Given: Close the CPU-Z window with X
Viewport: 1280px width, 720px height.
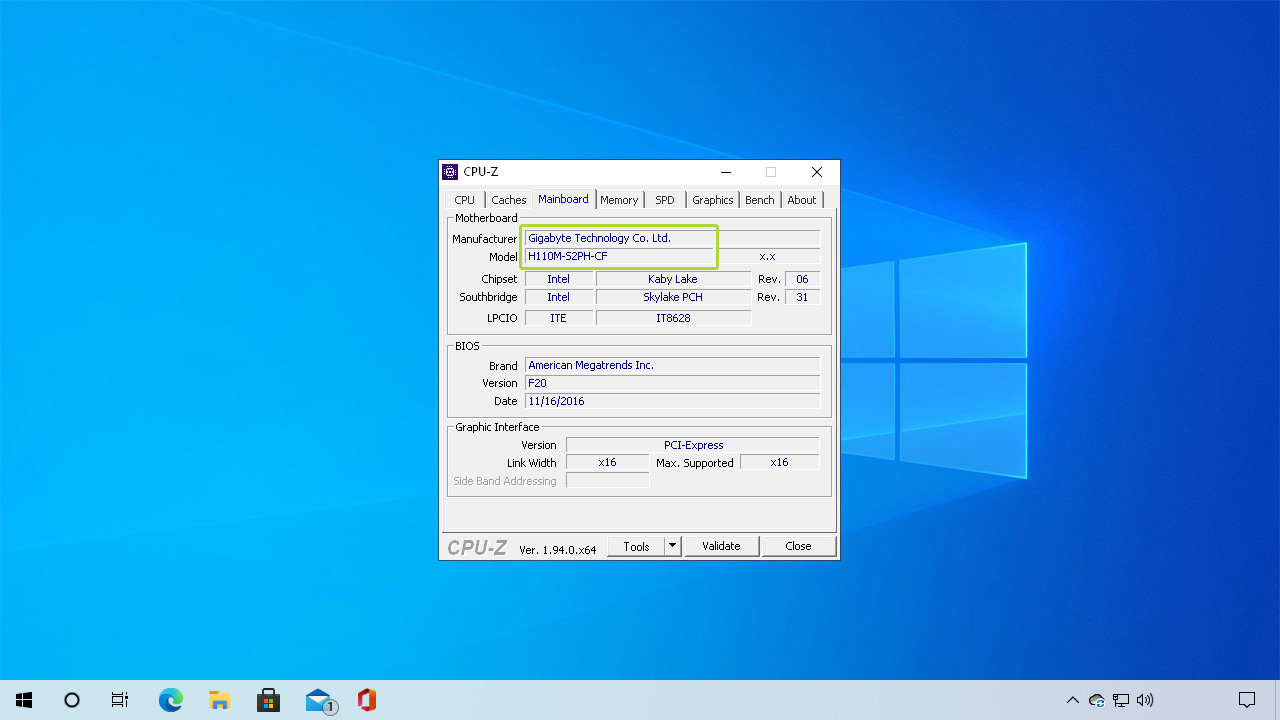Looking at the screenshot, I should tap(817, 172).
